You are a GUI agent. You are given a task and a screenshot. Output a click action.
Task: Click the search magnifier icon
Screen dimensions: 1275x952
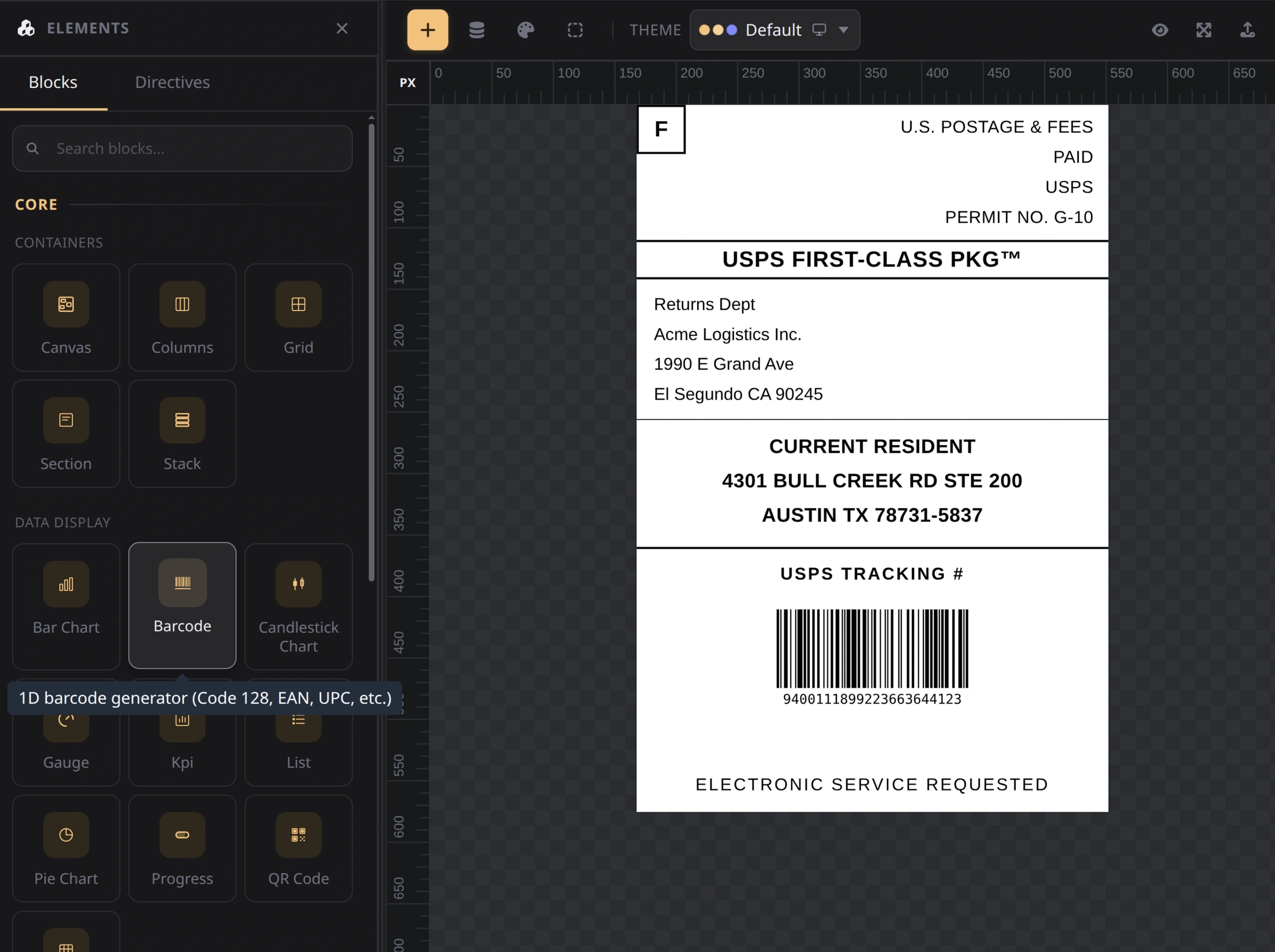(x=33, y=148)
